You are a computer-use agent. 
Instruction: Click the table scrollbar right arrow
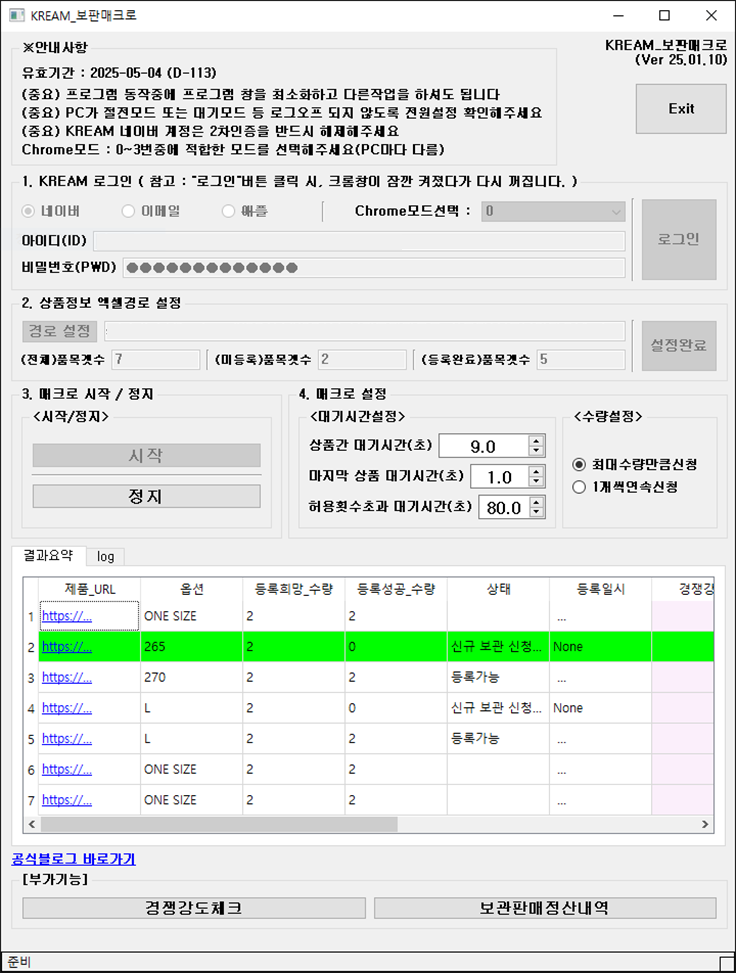(705, 825)
